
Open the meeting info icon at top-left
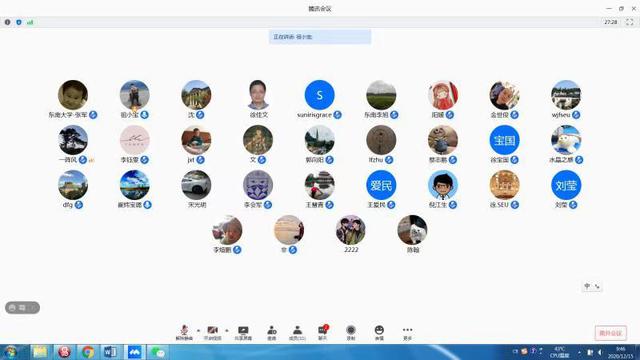pyautogui.click(x=7, y=22)
